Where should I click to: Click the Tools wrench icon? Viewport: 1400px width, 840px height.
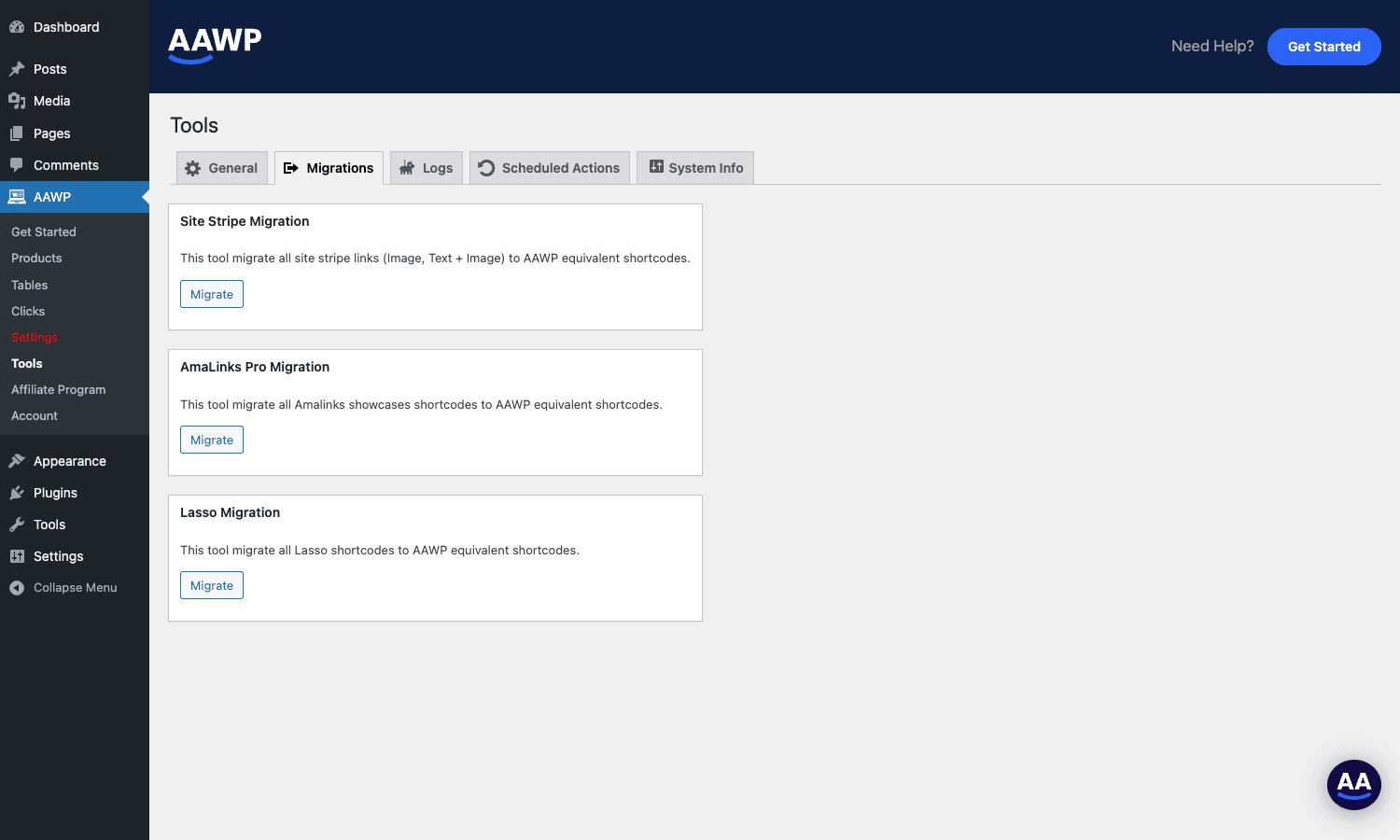click(17, 525)
